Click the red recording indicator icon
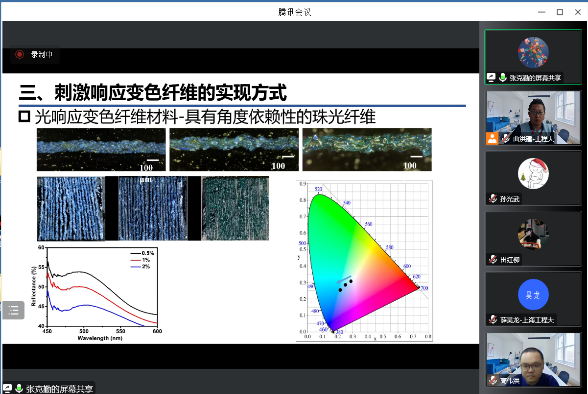588x394 pixels. pos(20,55)
